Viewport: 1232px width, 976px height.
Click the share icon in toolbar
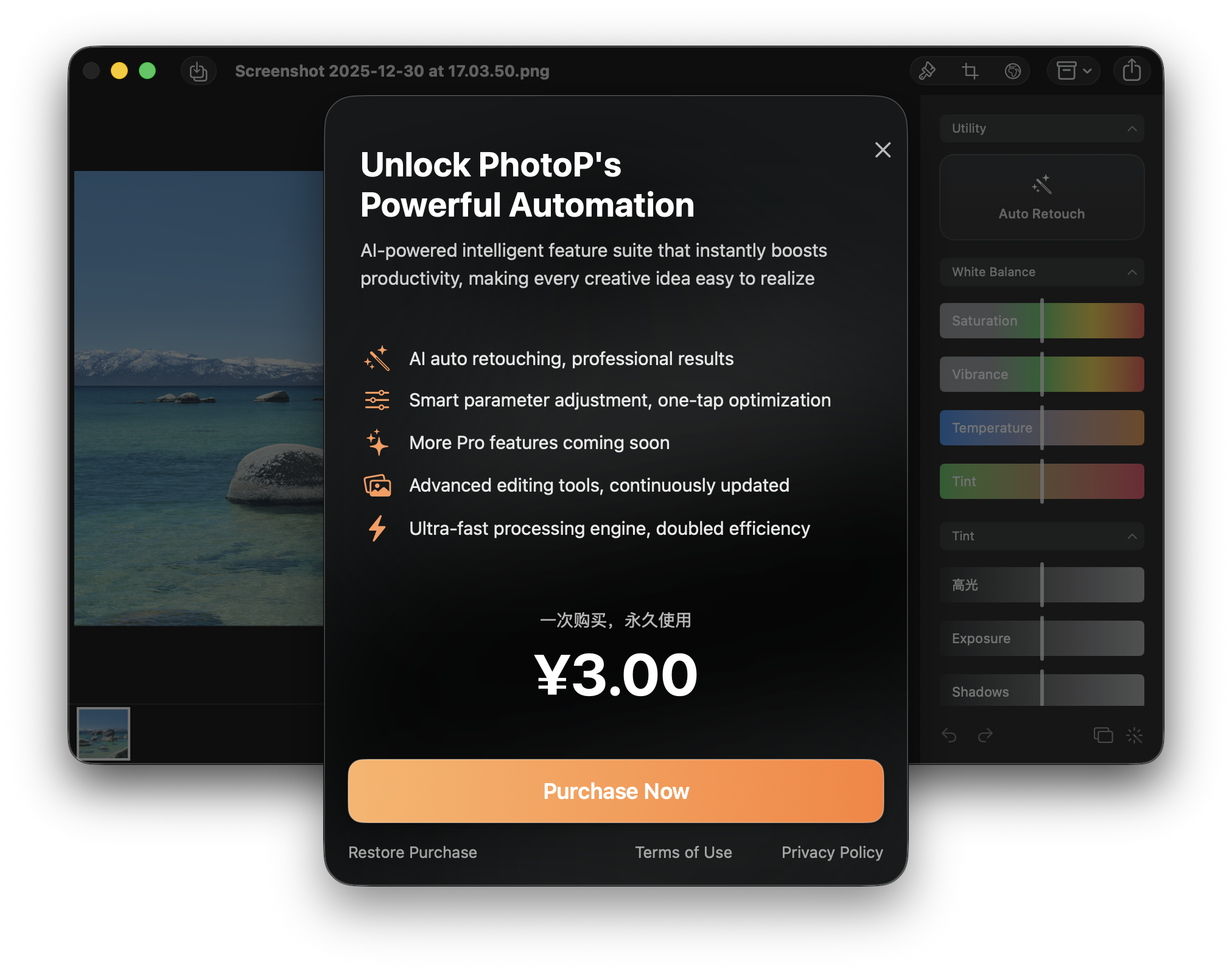pos(1132,70)
